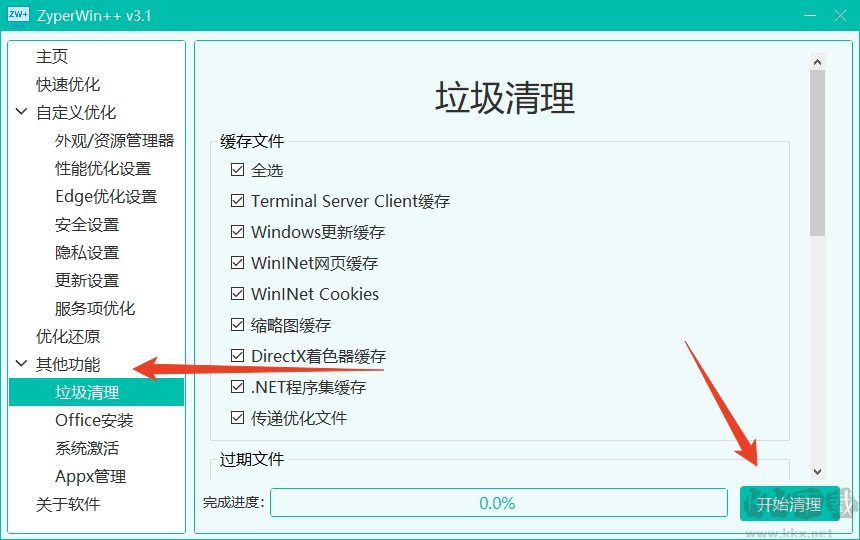This screenshot has width=860, height=540.
Task: Open the 主页 page
Action: tap(52, 56)
